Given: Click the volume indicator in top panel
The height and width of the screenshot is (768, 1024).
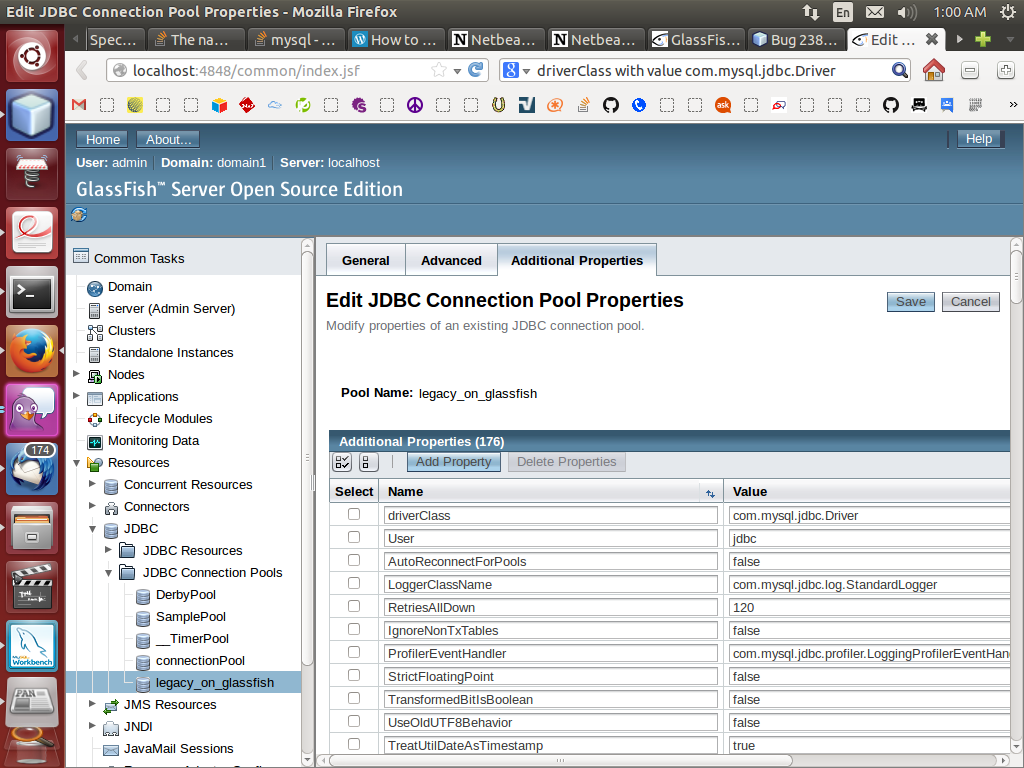Looking at the screenshot, I should (906, 12).
